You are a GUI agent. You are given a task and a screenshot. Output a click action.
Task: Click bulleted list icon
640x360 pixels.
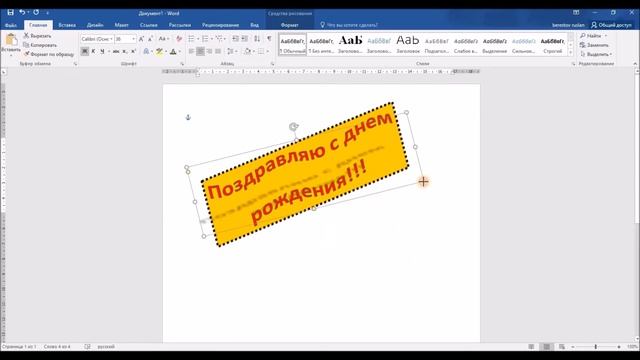pyautogui.click(x=191, y=39)
